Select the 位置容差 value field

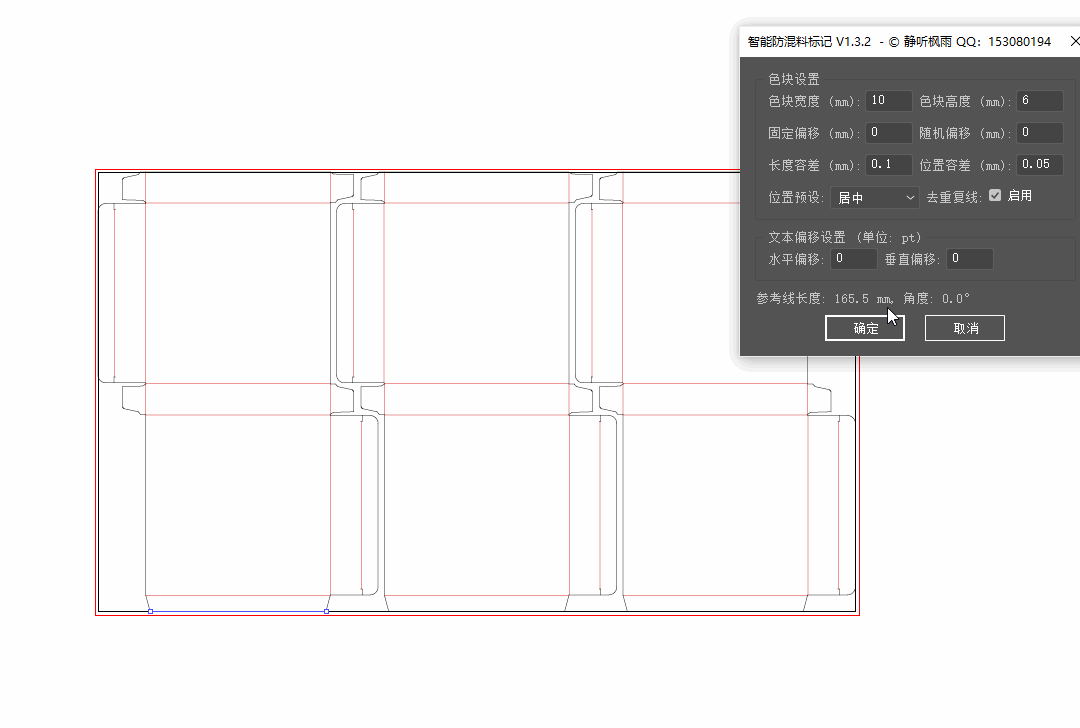tap(1039, 165)
